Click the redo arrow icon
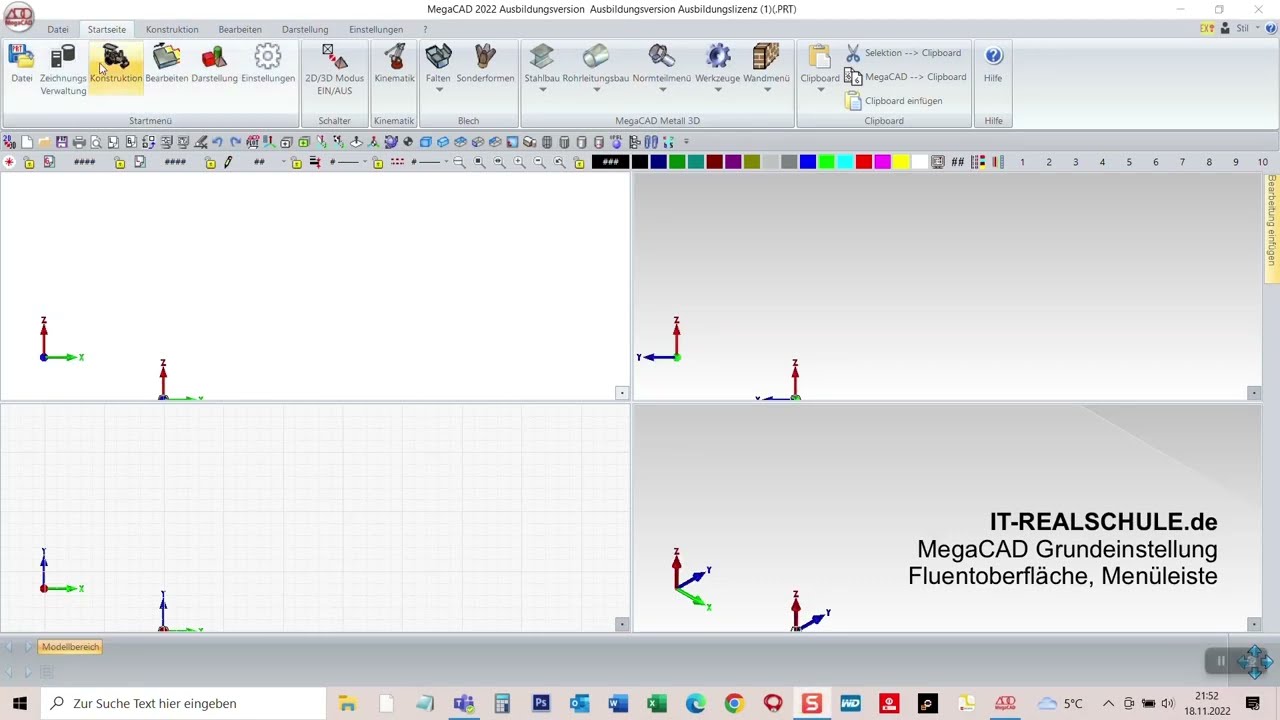The width and height of the screenshot is (1280, 720). (x=235, y=142)
